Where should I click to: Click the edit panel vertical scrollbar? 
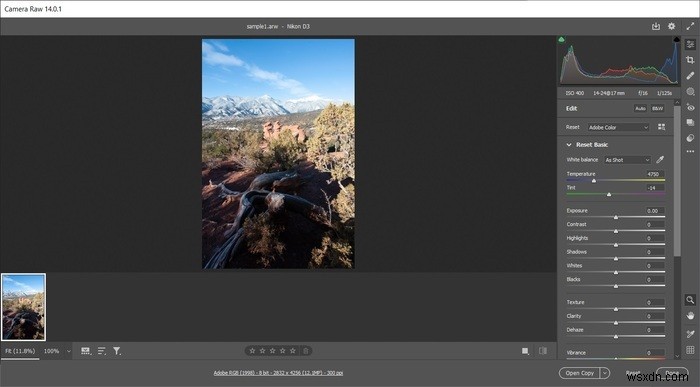point(677,181)
